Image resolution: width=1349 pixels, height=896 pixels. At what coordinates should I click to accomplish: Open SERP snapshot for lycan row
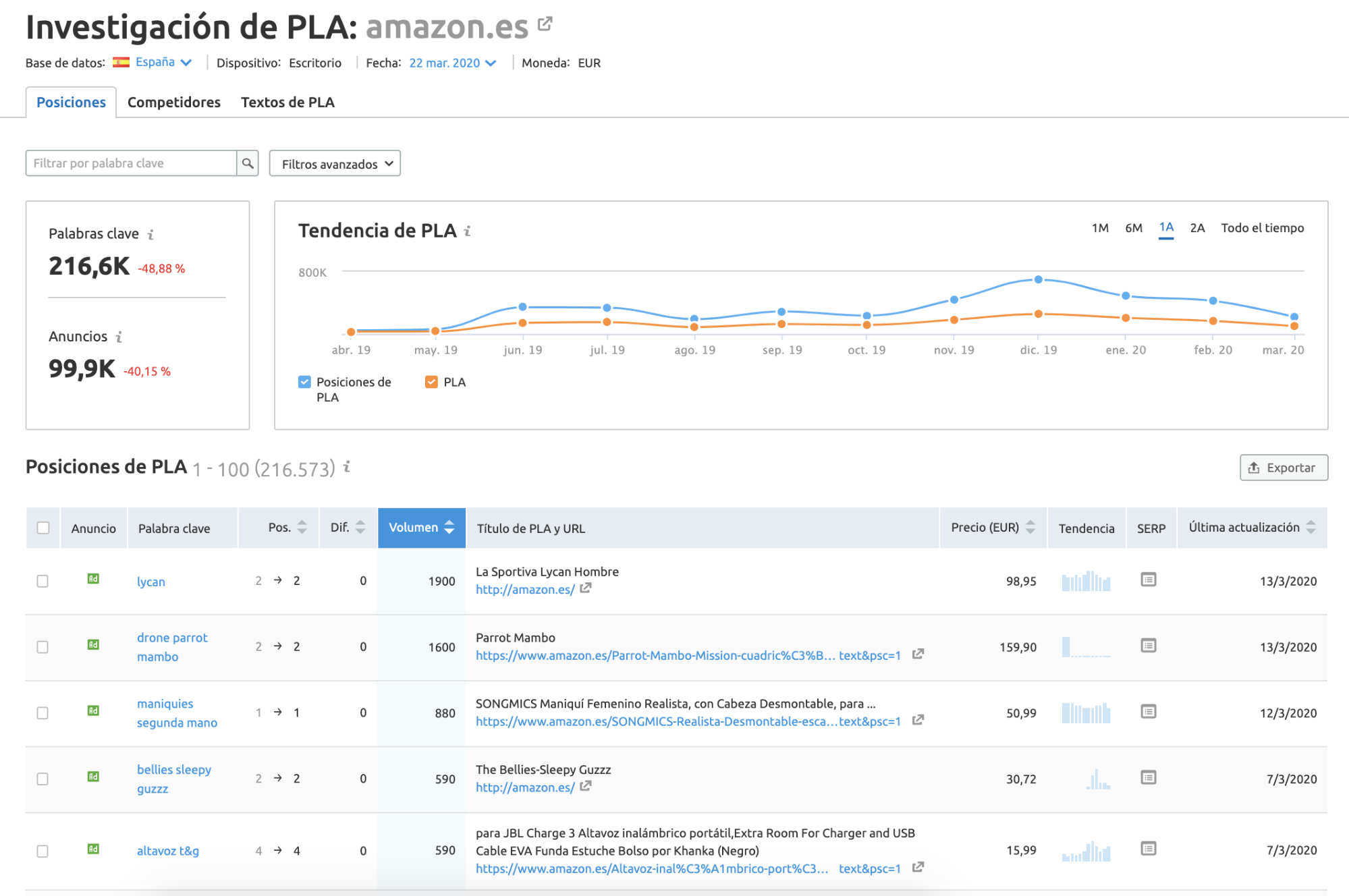pos(1149,580)
